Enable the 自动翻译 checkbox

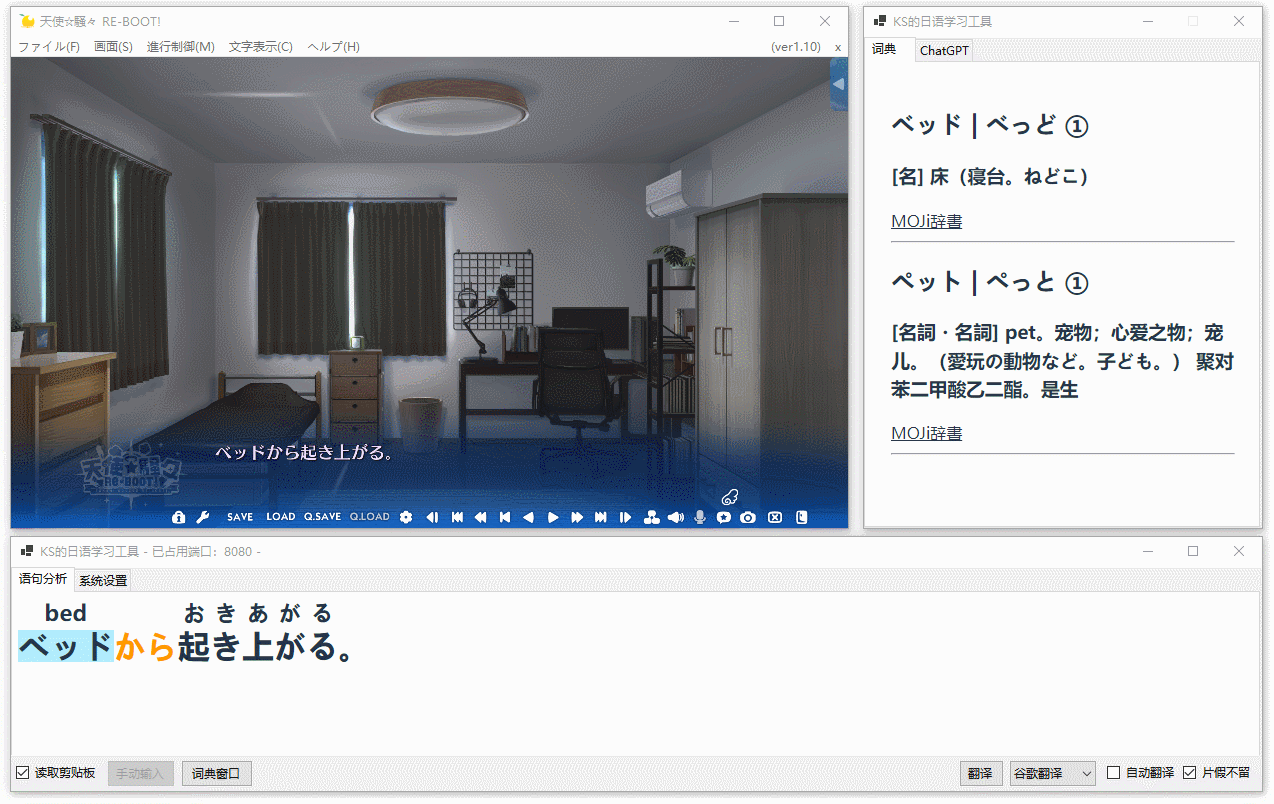coord(1114,773)
